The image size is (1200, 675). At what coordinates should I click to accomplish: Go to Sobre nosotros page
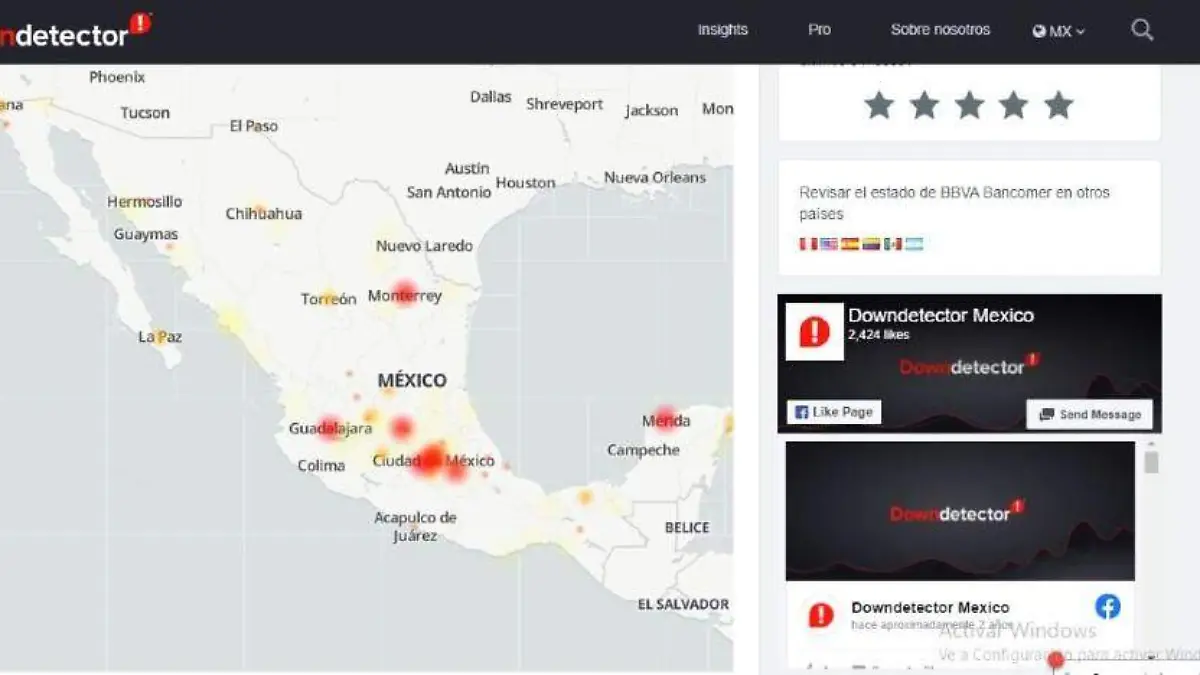[940, 30]
